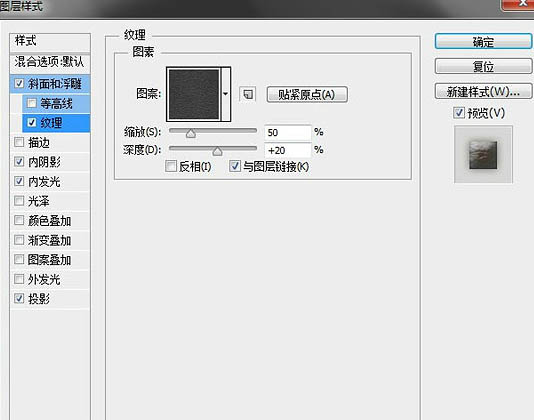Click the depth value input field
Screen dimensions: 534x420
287,150
